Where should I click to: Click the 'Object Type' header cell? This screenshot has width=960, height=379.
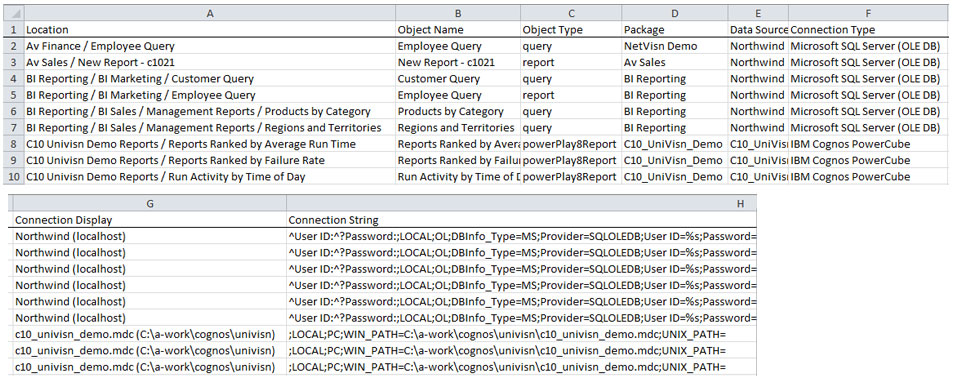[571, 29]
